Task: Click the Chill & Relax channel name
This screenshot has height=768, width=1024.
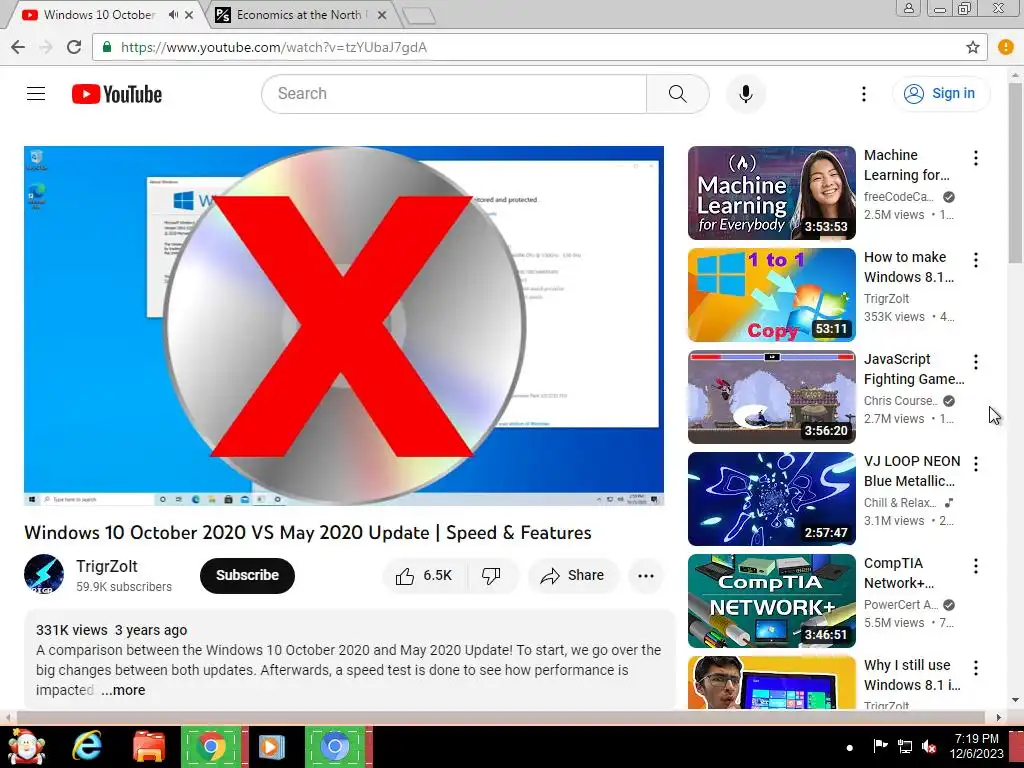Action: pos(900,503)
